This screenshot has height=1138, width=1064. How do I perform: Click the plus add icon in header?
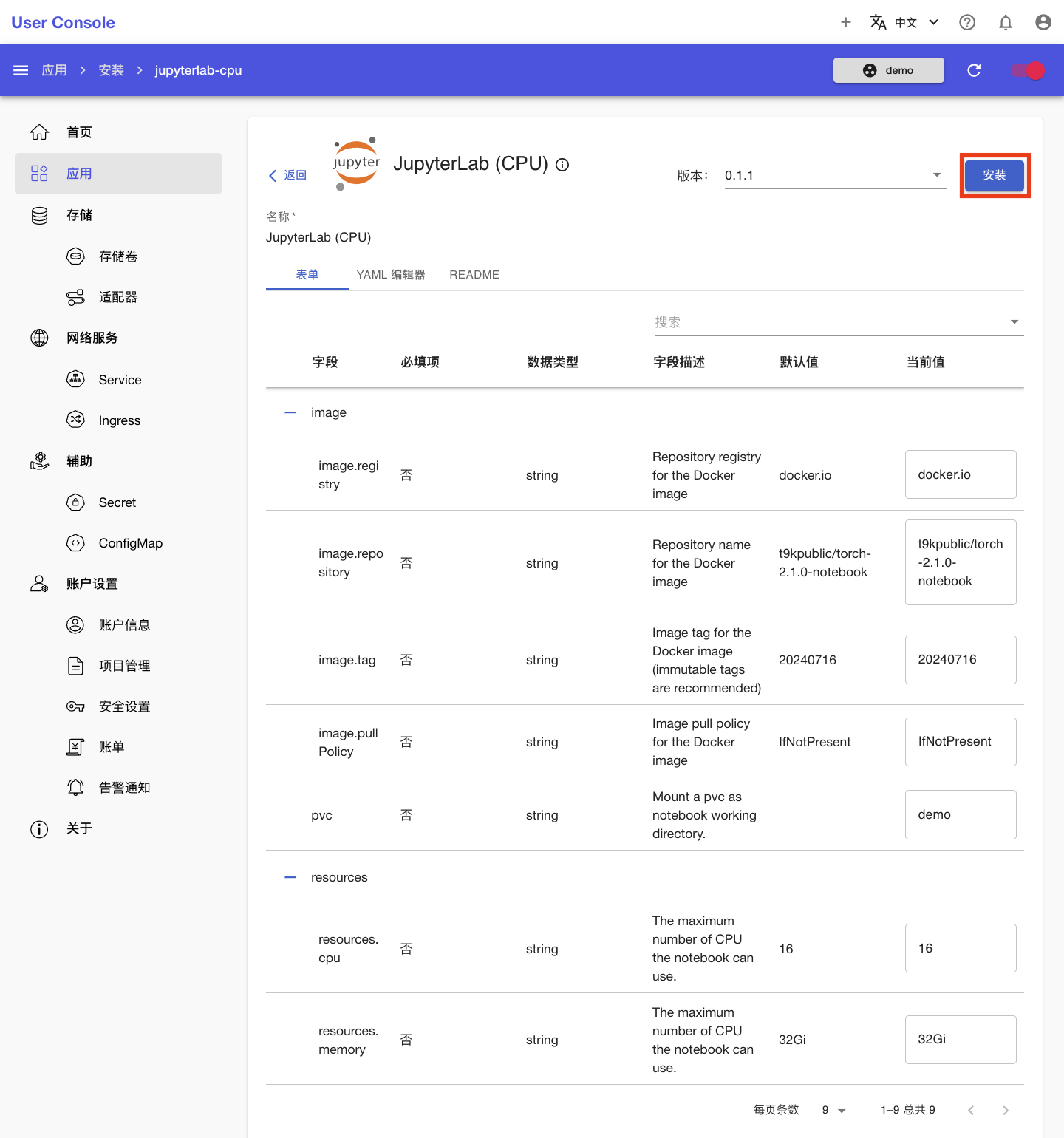tap(846, 22)
